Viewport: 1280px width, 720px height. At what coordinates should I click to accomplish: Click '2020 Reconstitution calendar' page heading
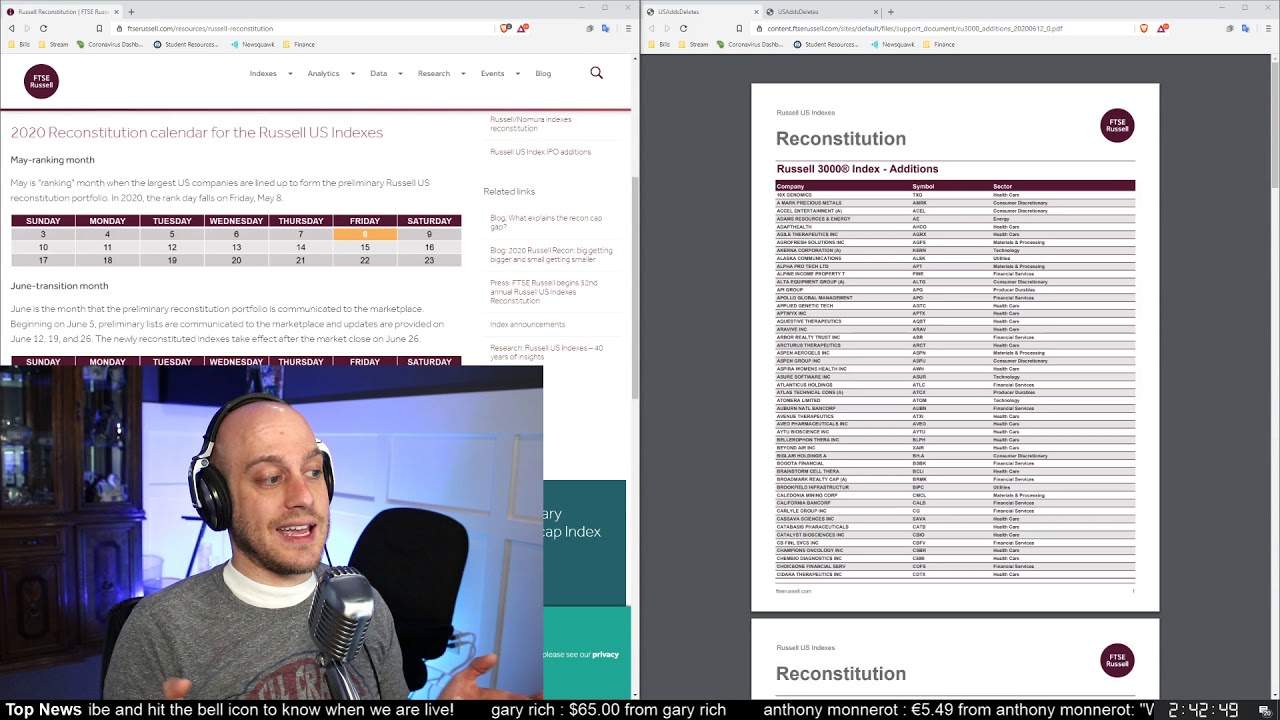(x=197, y=132)
